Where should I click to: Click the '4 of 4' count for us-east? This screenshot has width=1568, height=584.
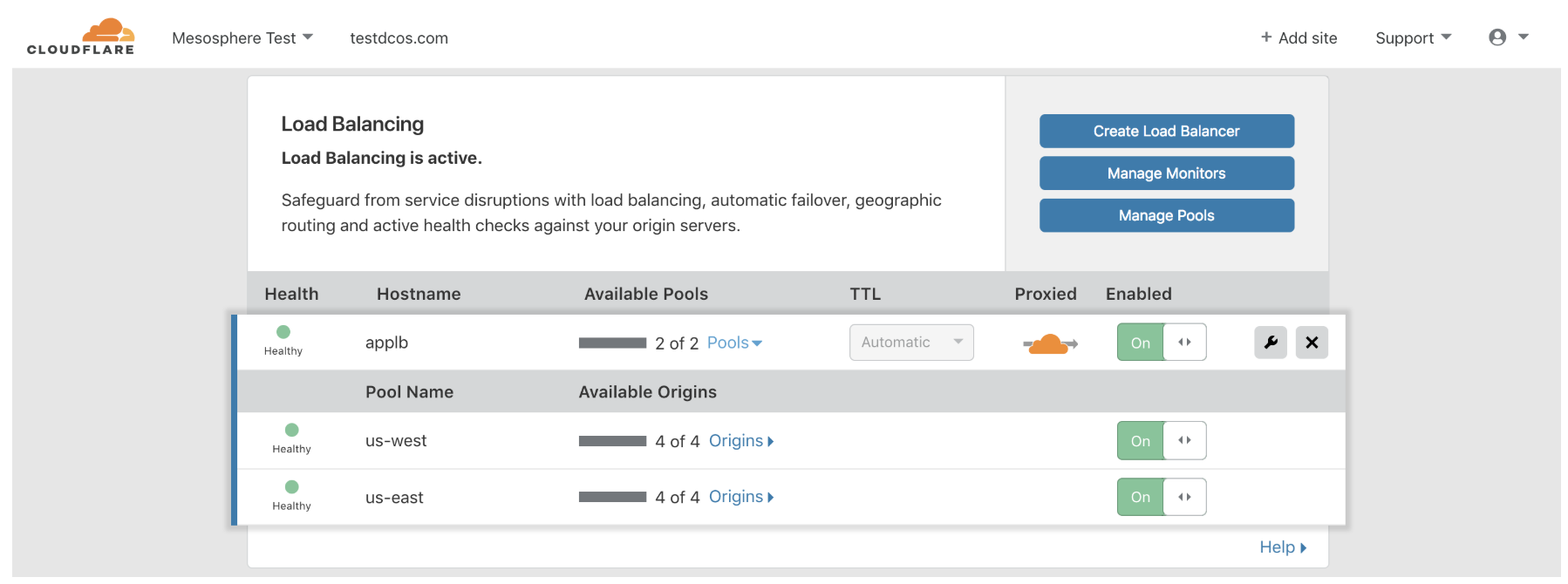click(x=678, y=498)
